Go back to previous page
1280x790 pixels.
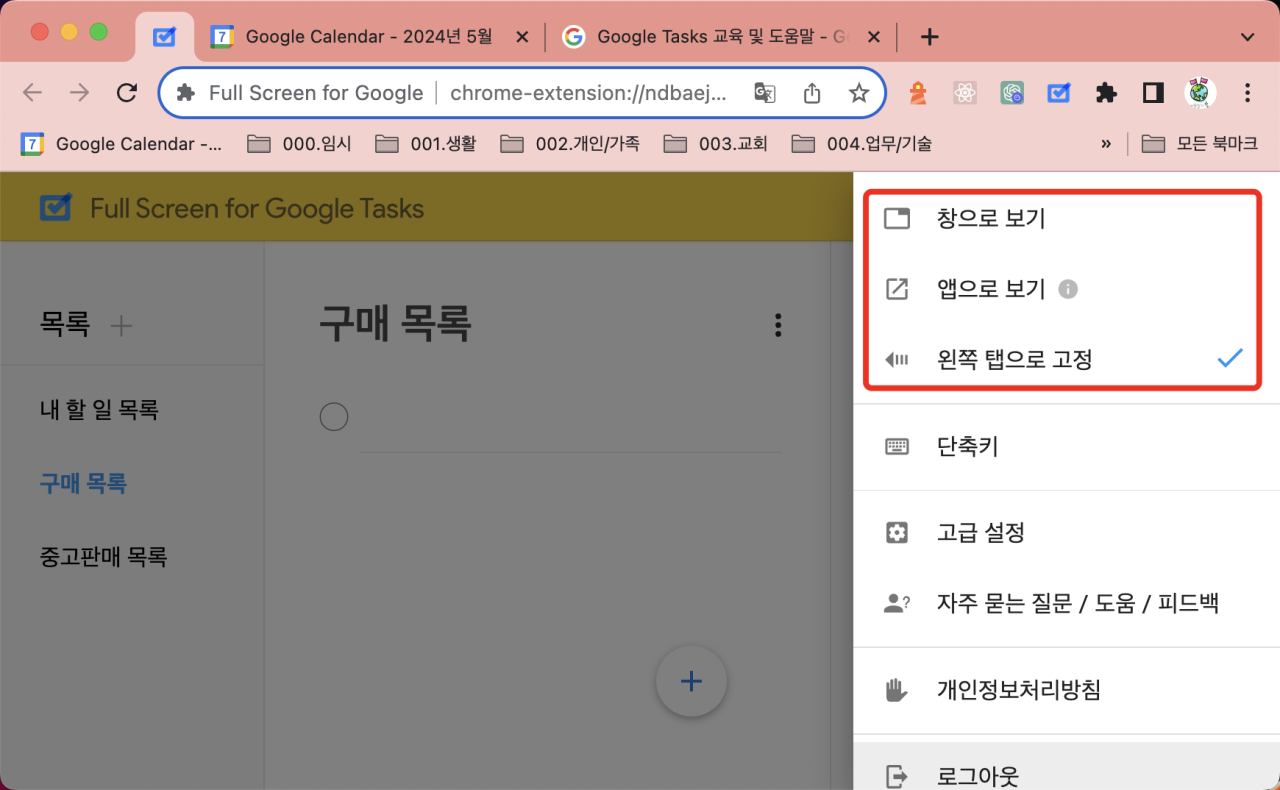coord(33,93)
